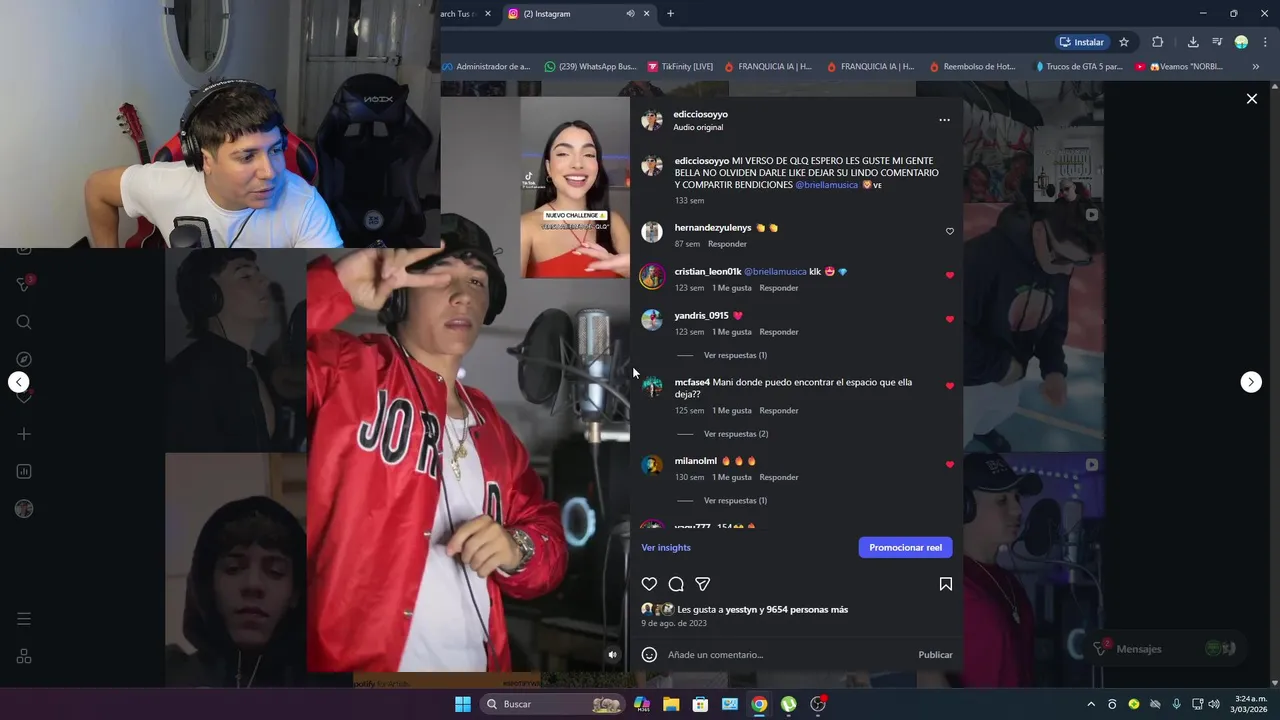Image resolution: width=1280 pixels, height=720 pixels.
Task: Open Administrador de a... bookmark
Action: [x=487, y=67]
